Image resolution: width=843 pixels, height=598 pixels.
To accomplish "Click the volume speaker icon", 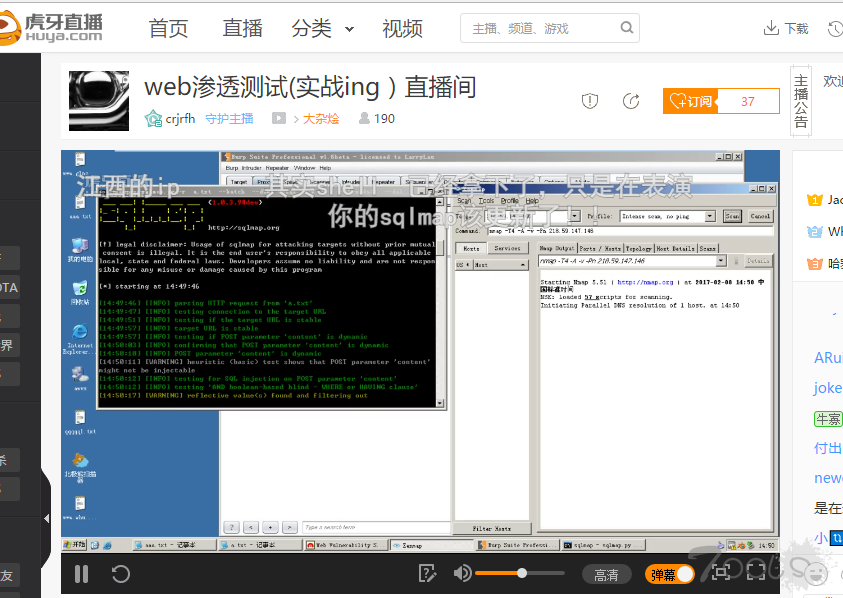I will click(x=462, y=573).
